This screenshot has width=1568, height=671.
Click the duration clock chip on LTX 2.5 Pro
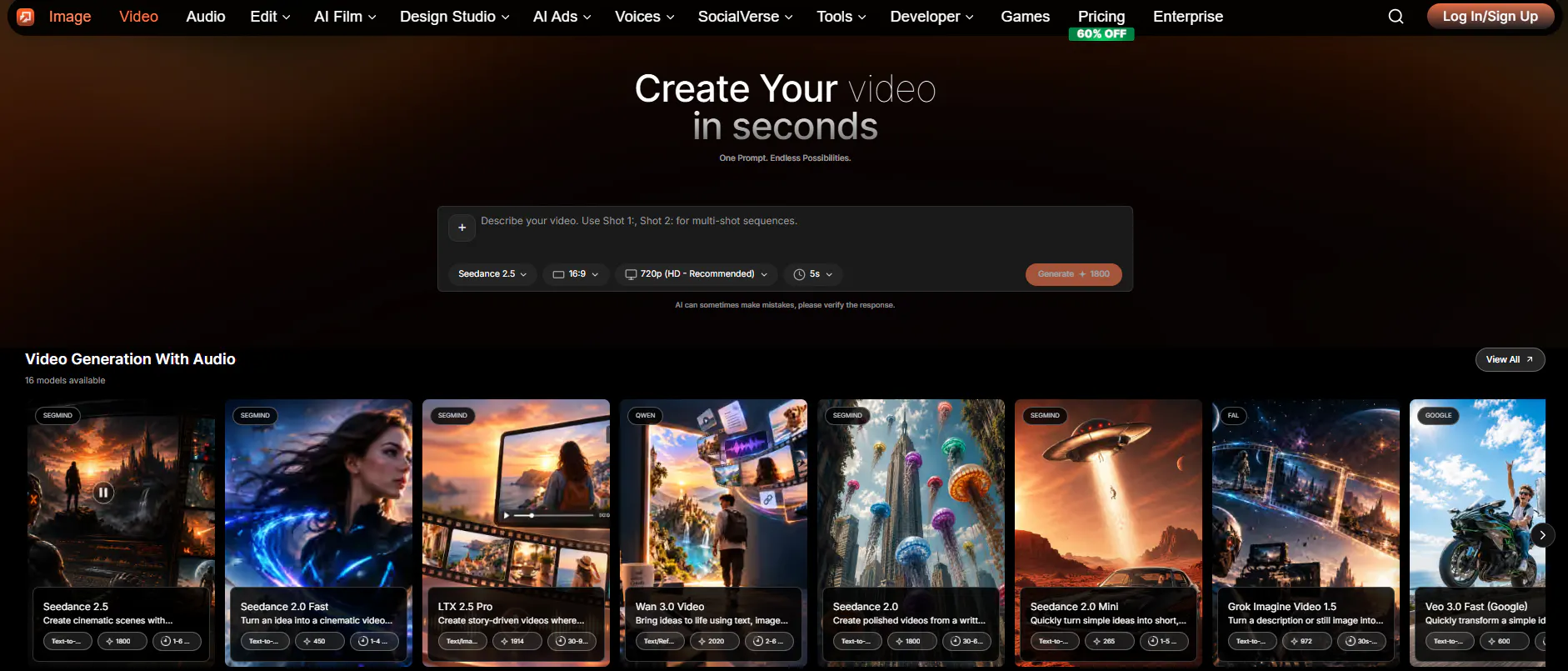point(572,641)
